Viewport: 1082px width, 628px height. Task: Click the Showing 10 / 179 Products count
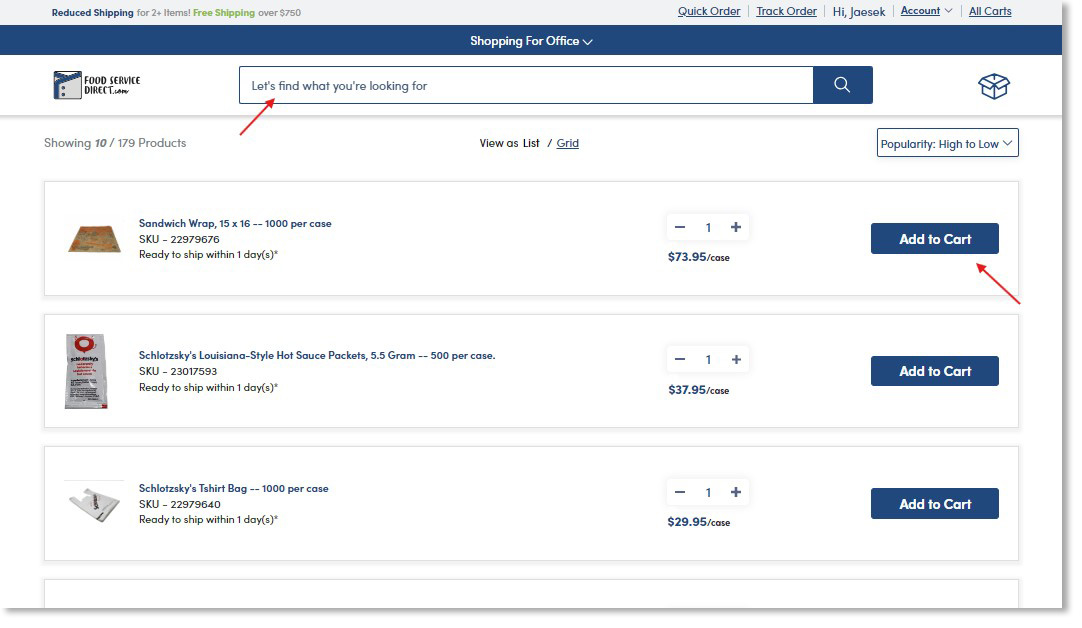click(115, 143)
